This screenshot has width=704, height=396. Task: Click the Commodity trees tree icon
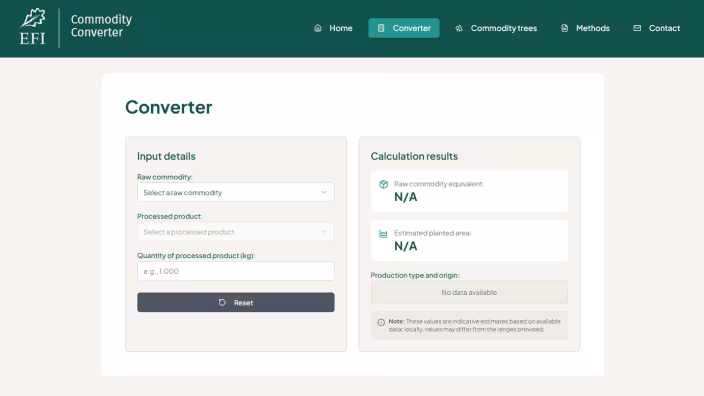[x=459, y=28]
